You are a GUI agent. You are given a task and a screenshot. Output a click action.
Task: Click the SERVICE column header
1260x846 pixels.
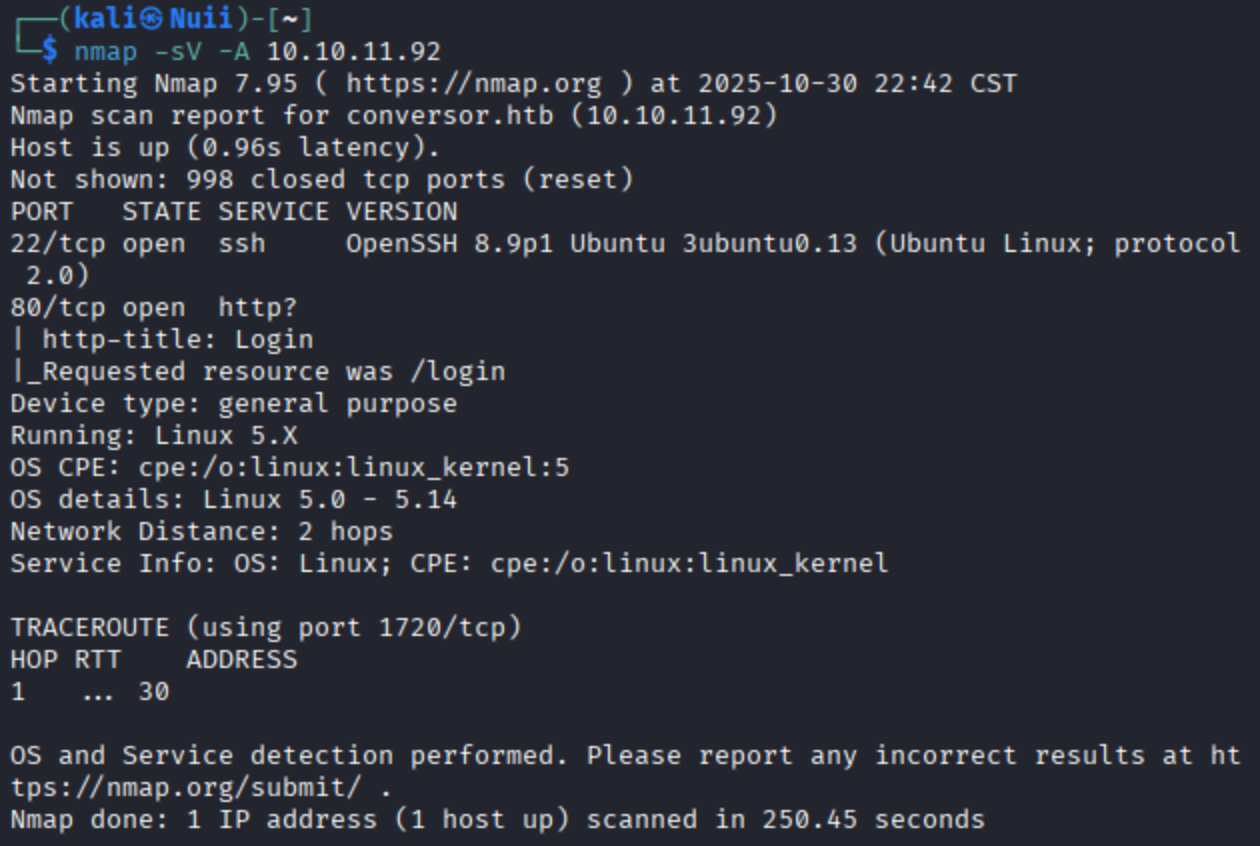(x=273, y=211)
